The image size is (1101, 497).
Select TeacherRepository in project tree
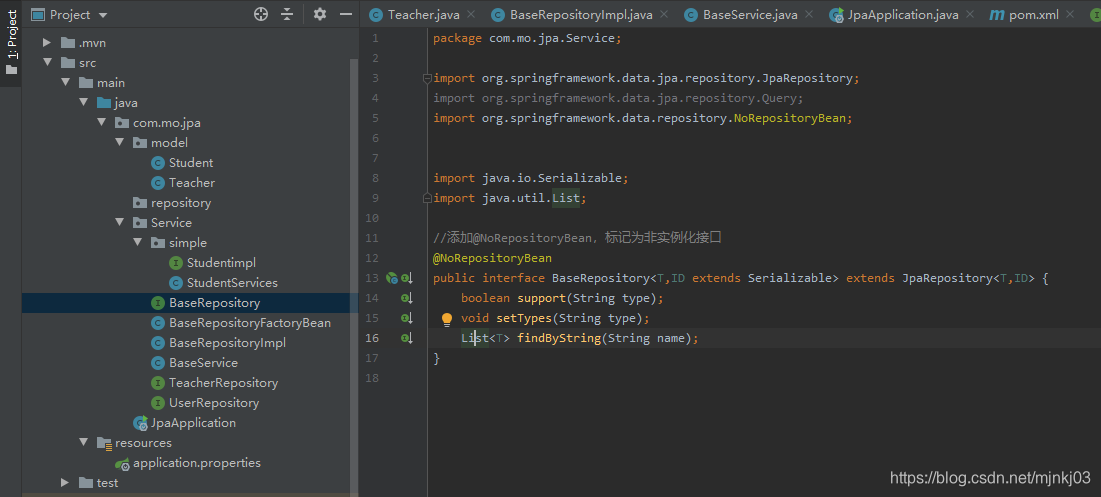[223, 383]
